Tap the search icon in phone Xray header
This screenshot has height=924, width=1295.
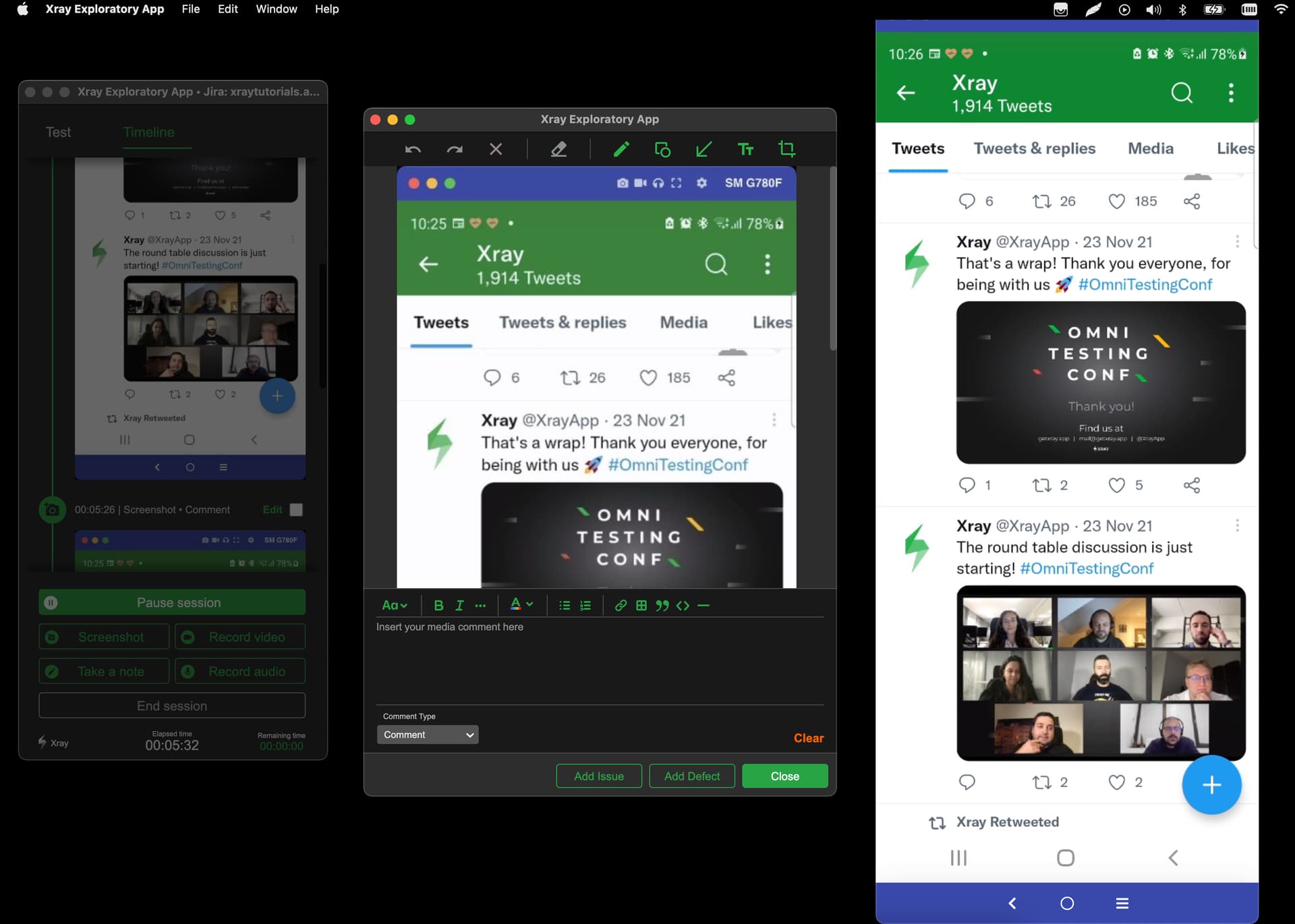[1182, 92]
